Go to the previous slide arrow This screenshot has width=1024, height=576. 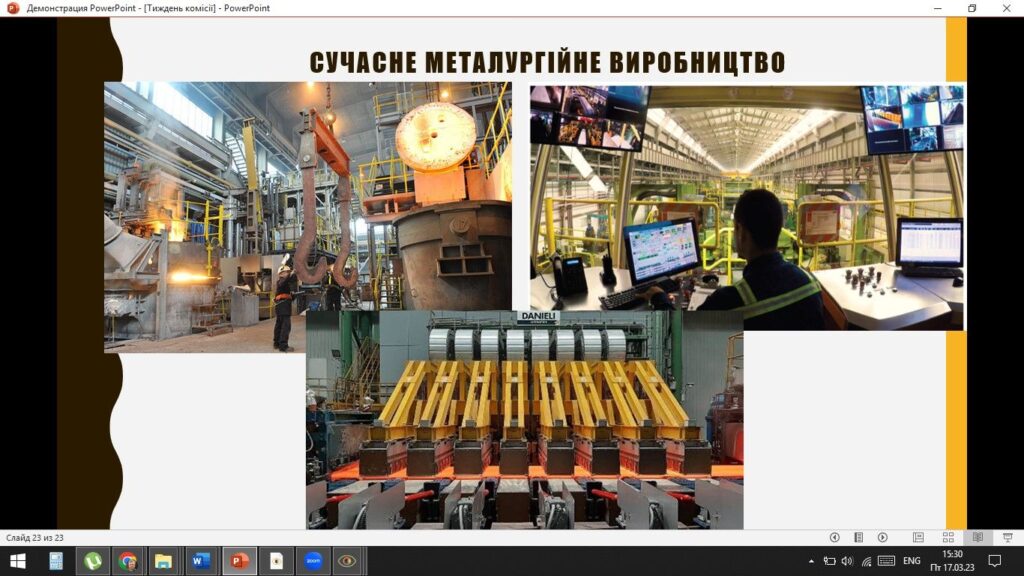point(834,537)
